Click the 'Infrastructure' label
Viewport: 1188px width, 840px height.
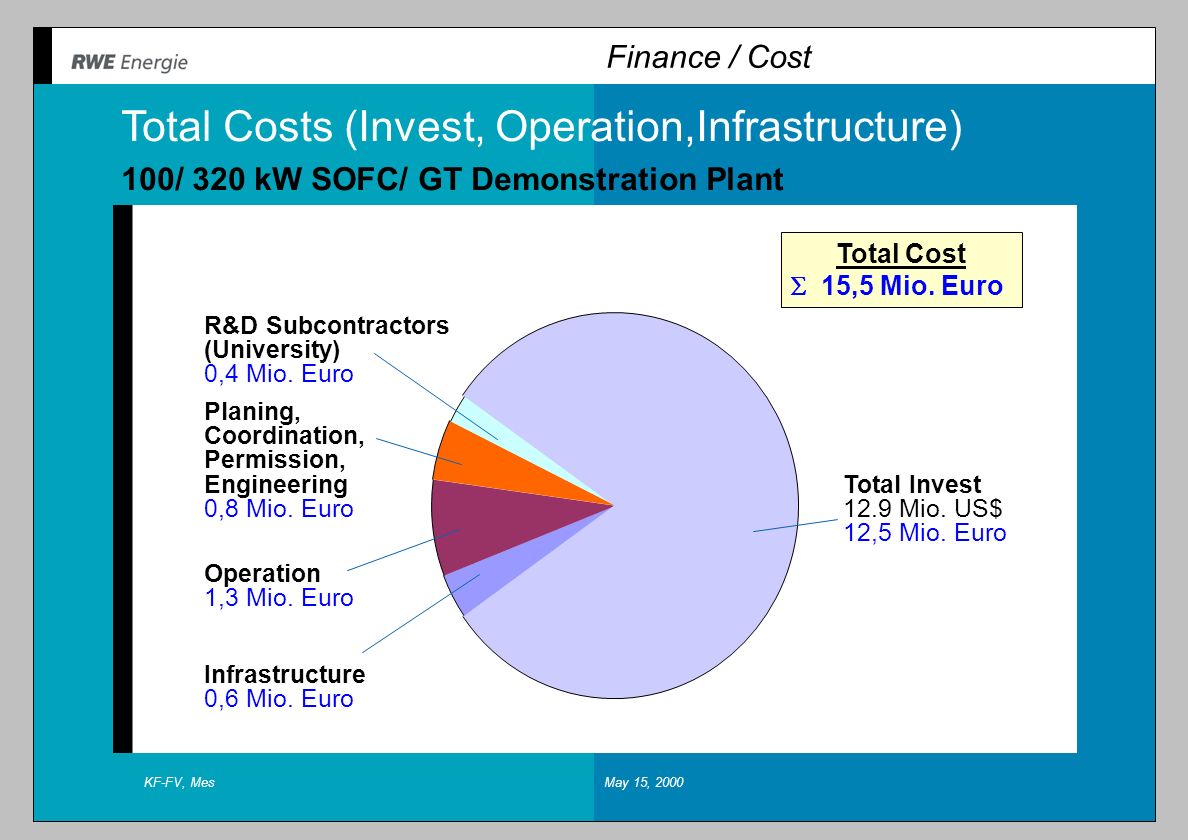[x=285, y=674]
